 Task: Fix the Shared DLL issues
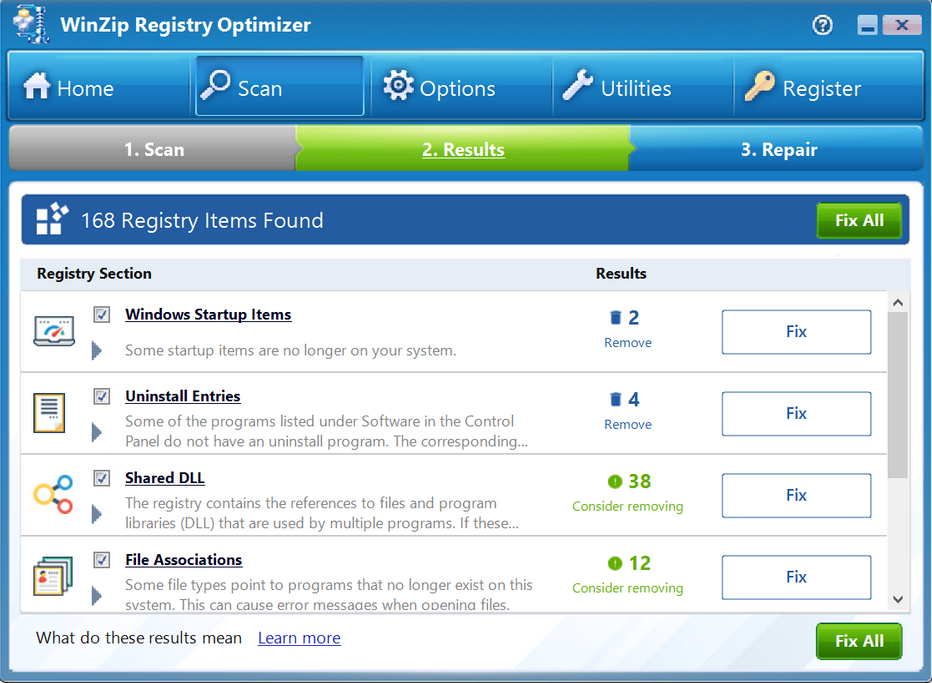coord(796,495)
